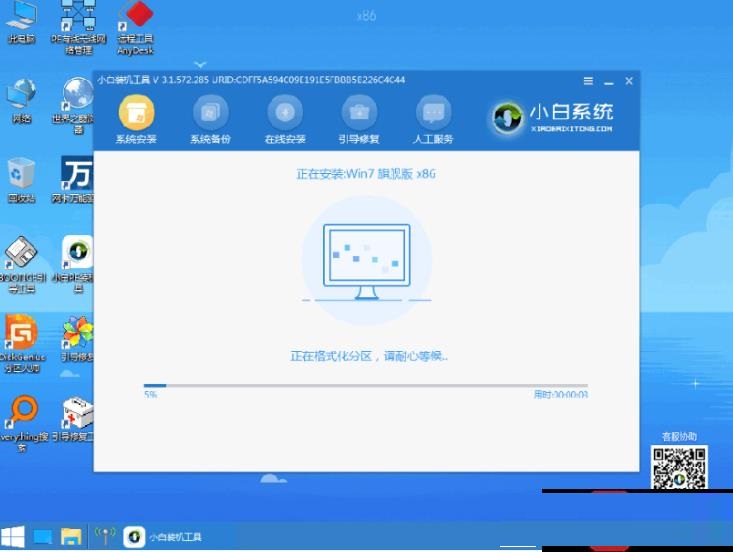Click the wireless network taskbar icon
Screen dimensions: 733x552
point(105,536)
